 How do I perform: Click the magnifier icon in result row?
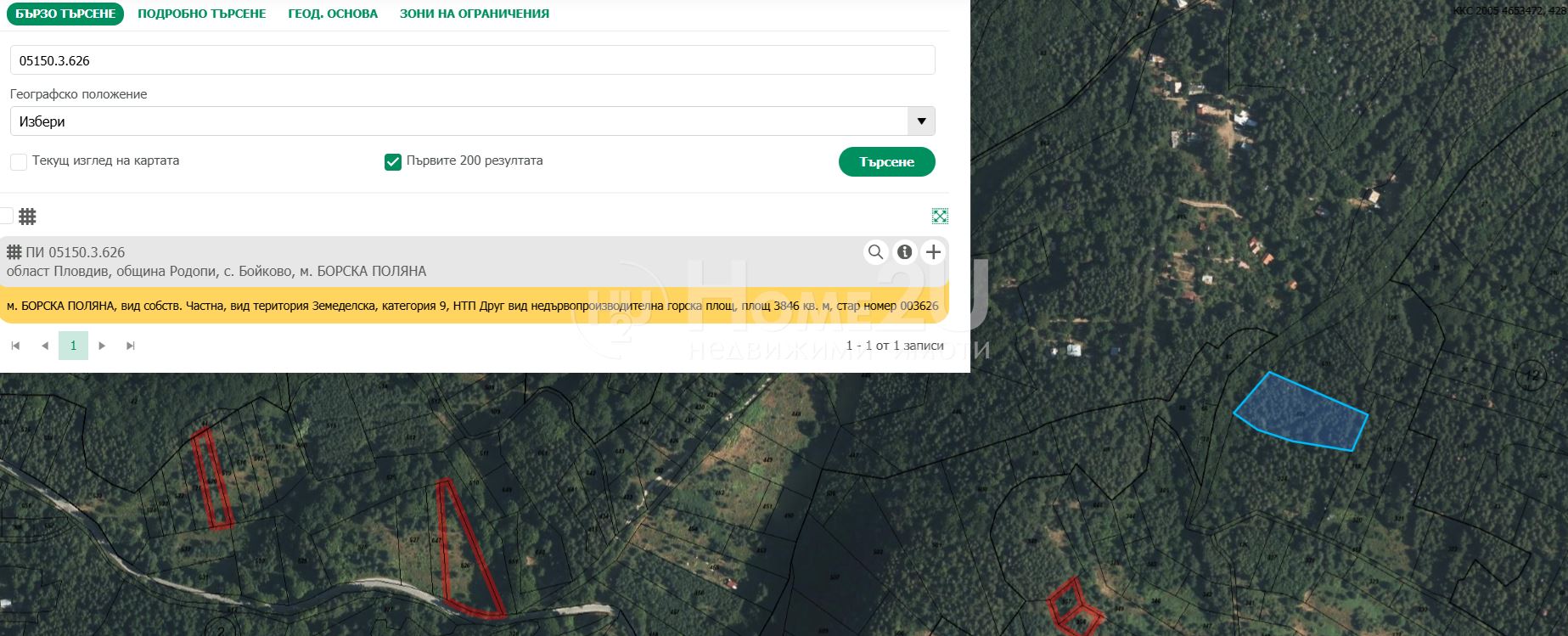pos(875,251)
